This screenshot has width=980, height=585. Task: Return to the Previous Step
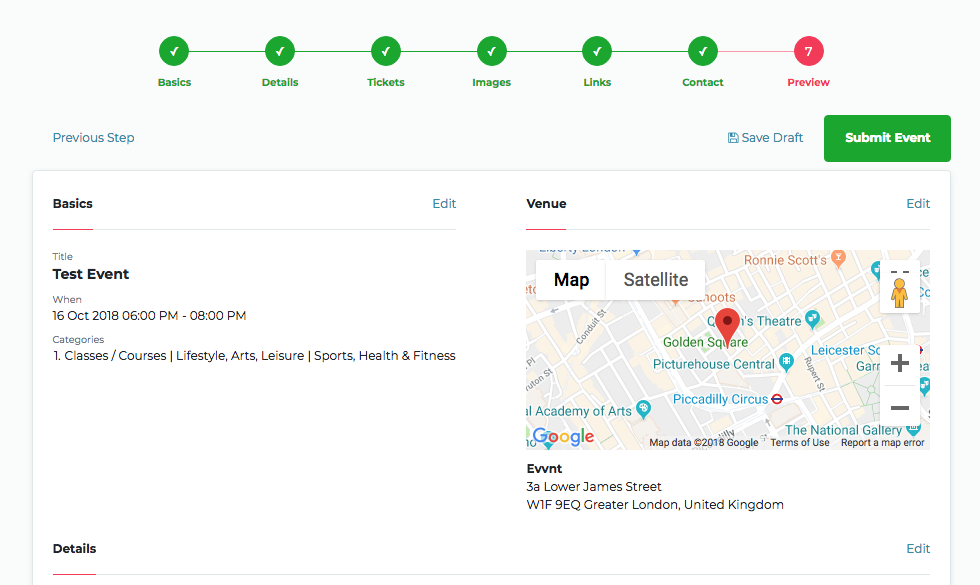(94, 138)
